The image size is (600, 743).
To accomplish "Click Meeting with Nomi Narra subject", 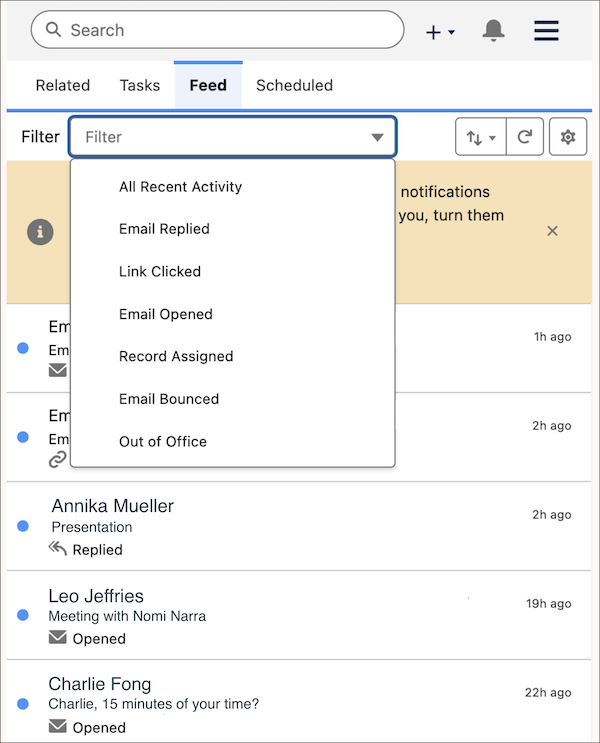I will tap(127, 616).
